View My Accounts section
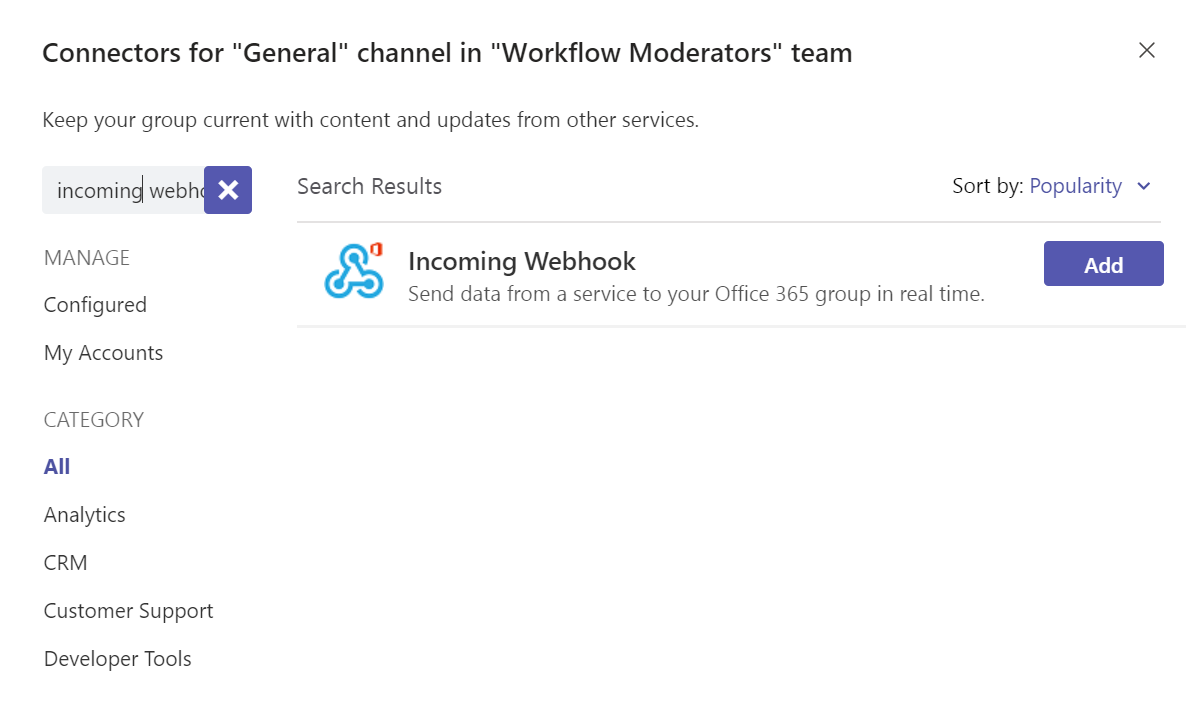This screenshot has width=1186, height=722. (x=103, y=352)
